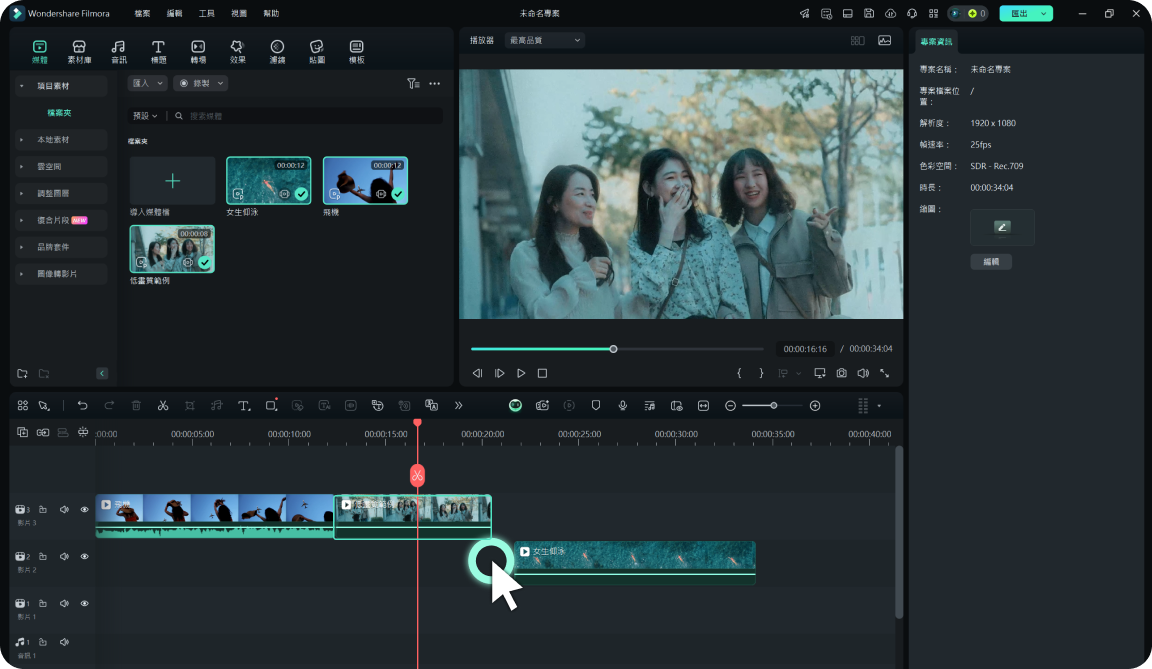Toggle the lock on 影片 3 track

click(43, 510)
